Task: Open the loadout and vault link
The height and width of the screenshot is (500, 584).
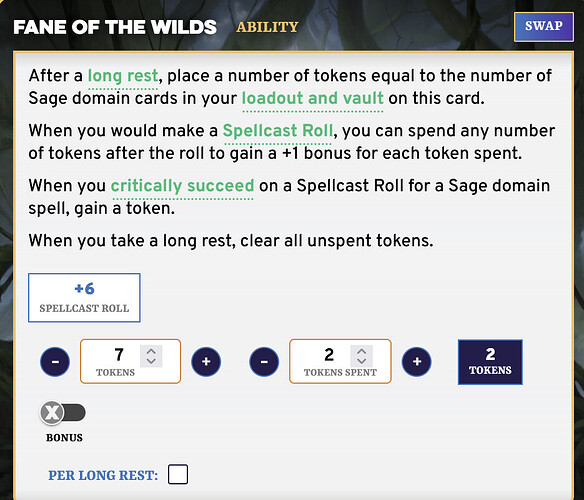Action: coord(312,98)
